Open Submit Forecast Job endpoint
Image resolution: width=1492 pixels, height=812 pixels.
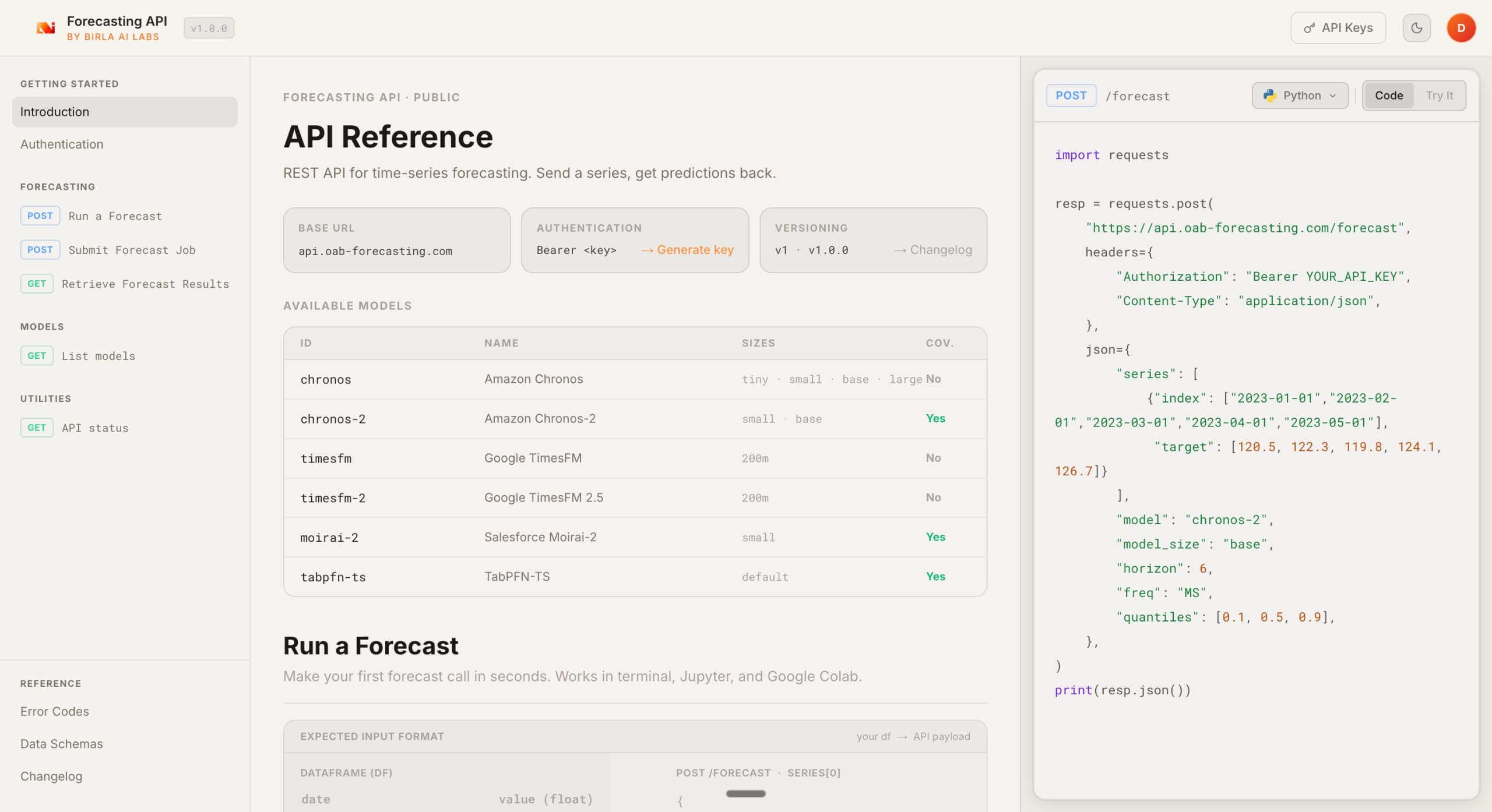pos(108,250)
